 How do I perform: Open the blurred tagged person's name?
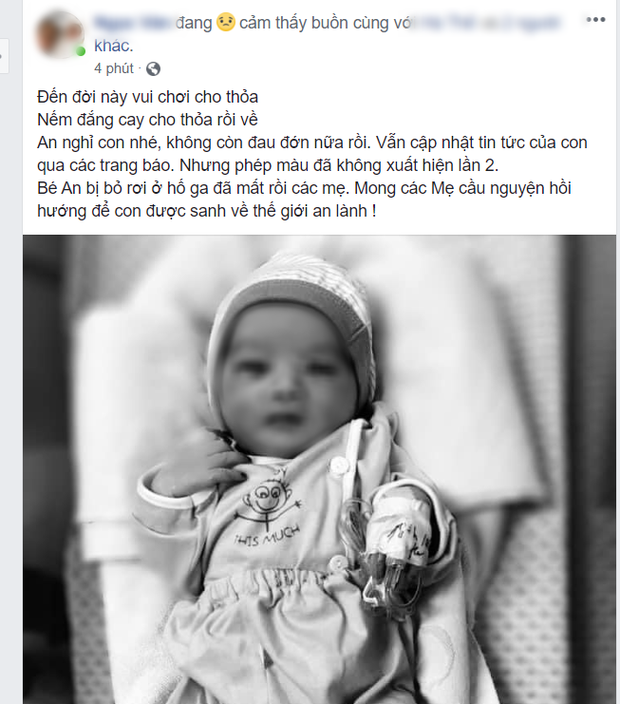point(487,22)
